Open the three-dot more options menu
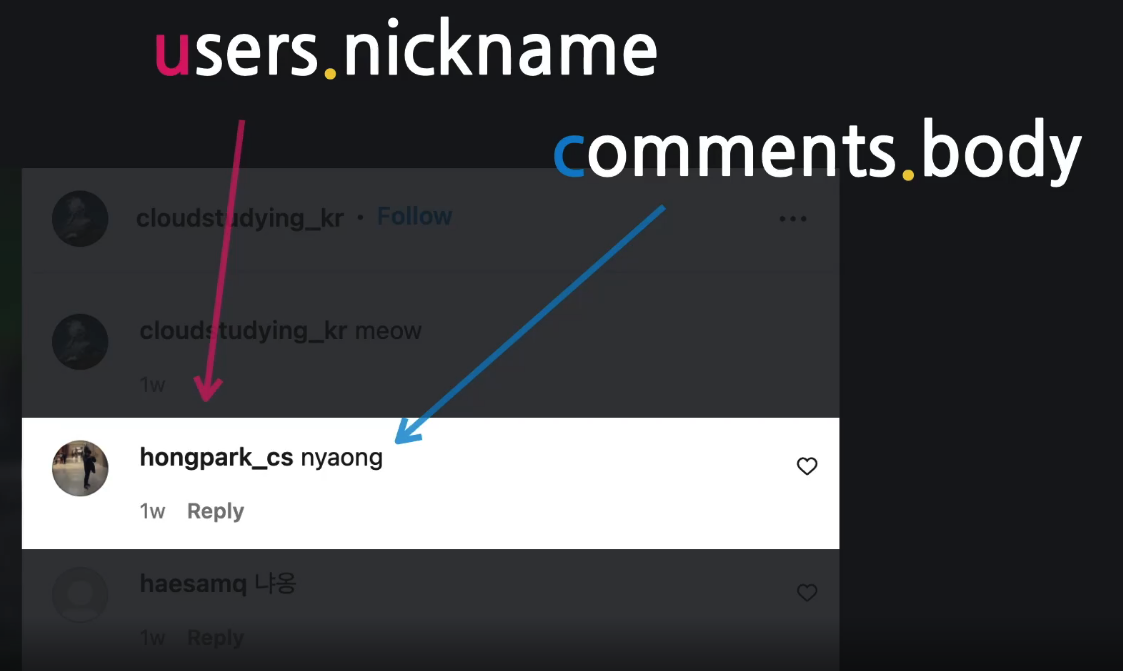This screenshot has width=1123, height=671. (793, 218)
